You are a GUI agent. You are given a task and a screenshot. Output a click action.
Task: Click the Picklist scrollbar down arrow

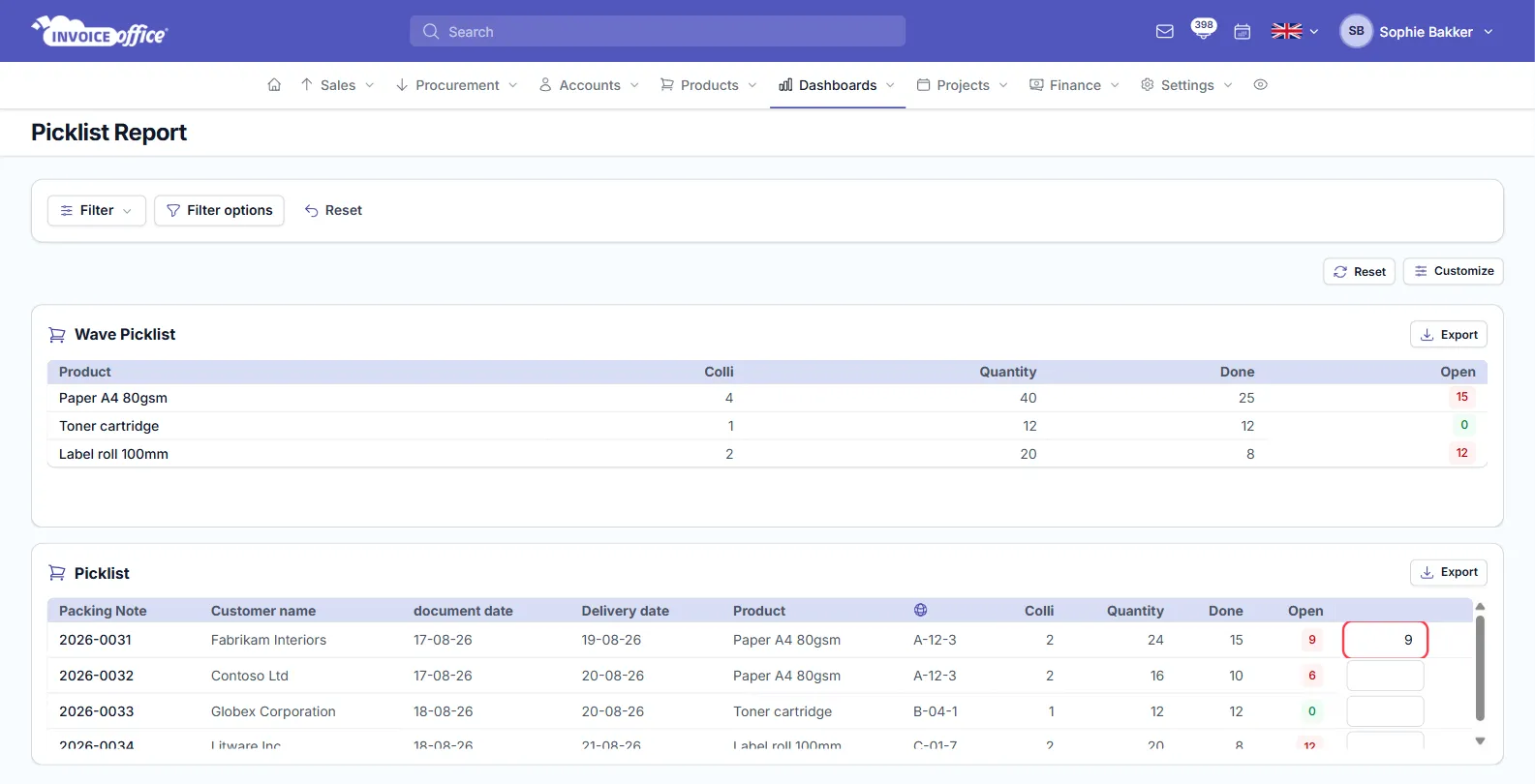[x=1480, y=741]
